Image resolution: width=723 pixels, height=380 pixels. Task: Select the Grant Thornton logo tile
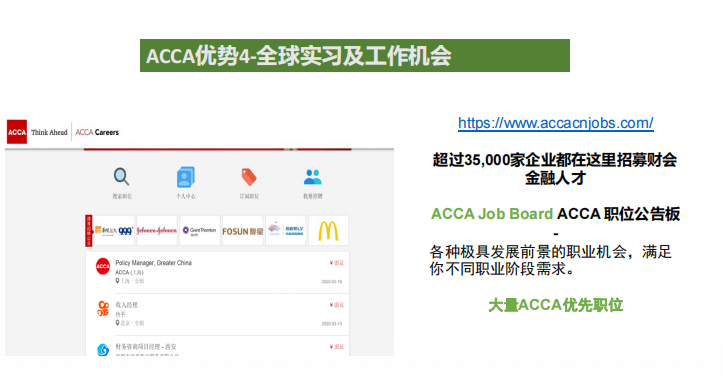(200, 230)
